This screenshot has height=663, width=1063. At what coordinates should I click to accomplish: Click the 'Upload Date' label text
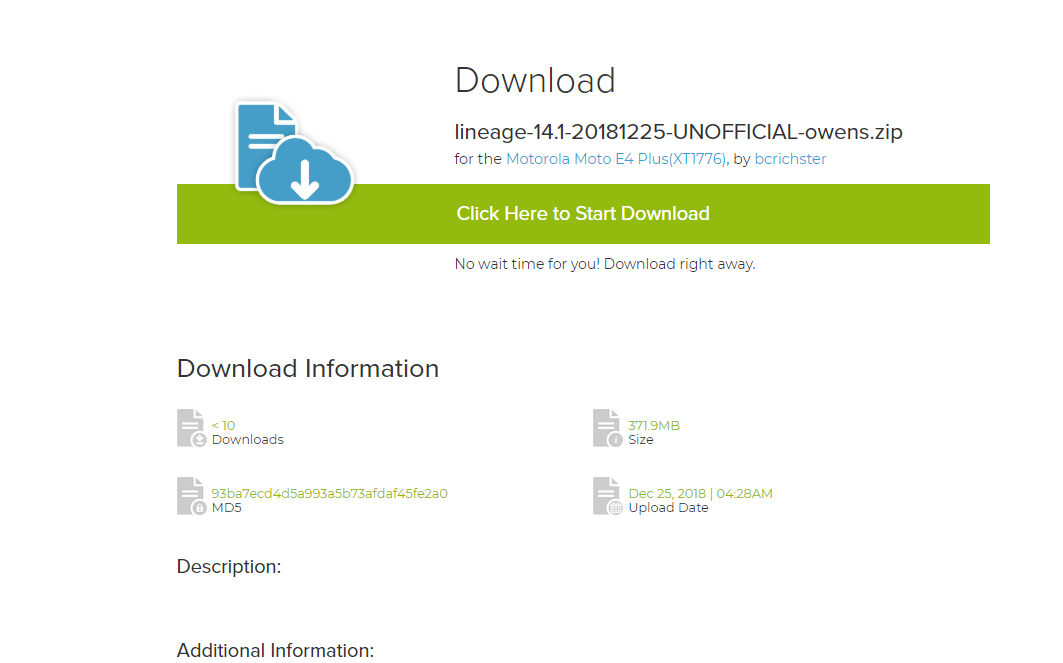click(x=668, y=508)
